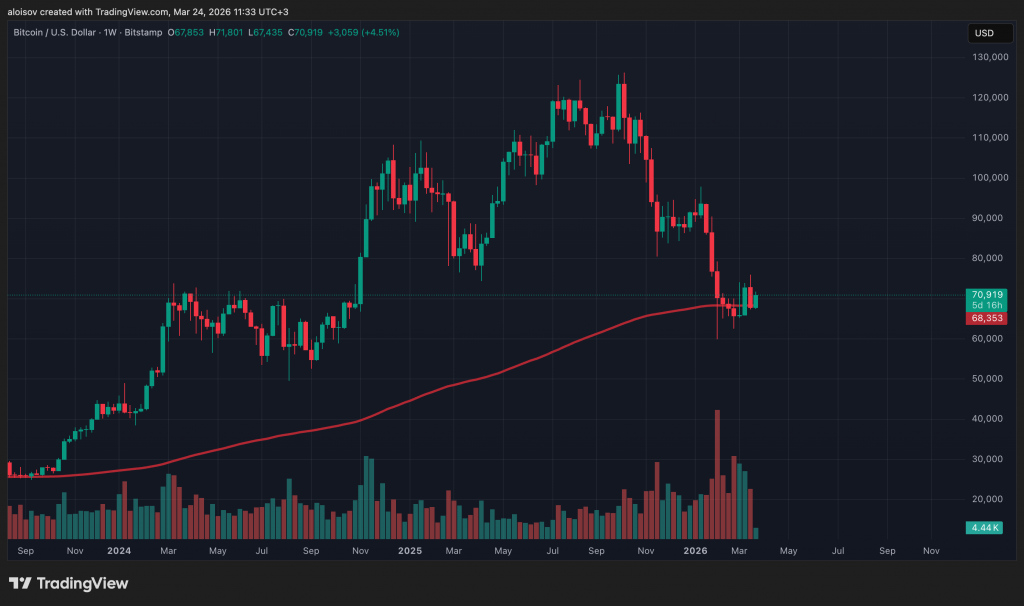
Task: Click the green 70,919 current price label
Action: (x=985, y=294)
